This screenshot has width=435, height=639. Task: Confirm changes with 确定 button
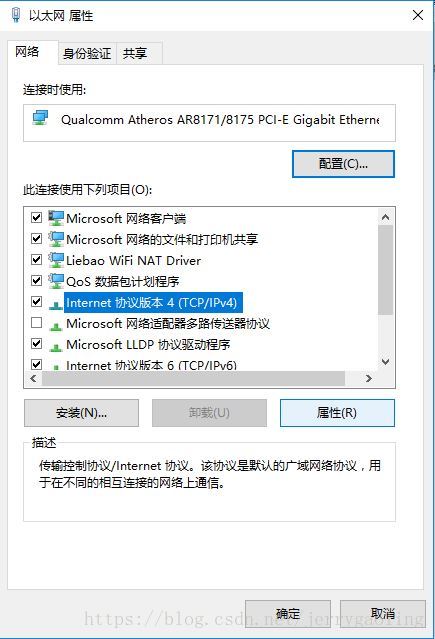click(x=288, y=614)
